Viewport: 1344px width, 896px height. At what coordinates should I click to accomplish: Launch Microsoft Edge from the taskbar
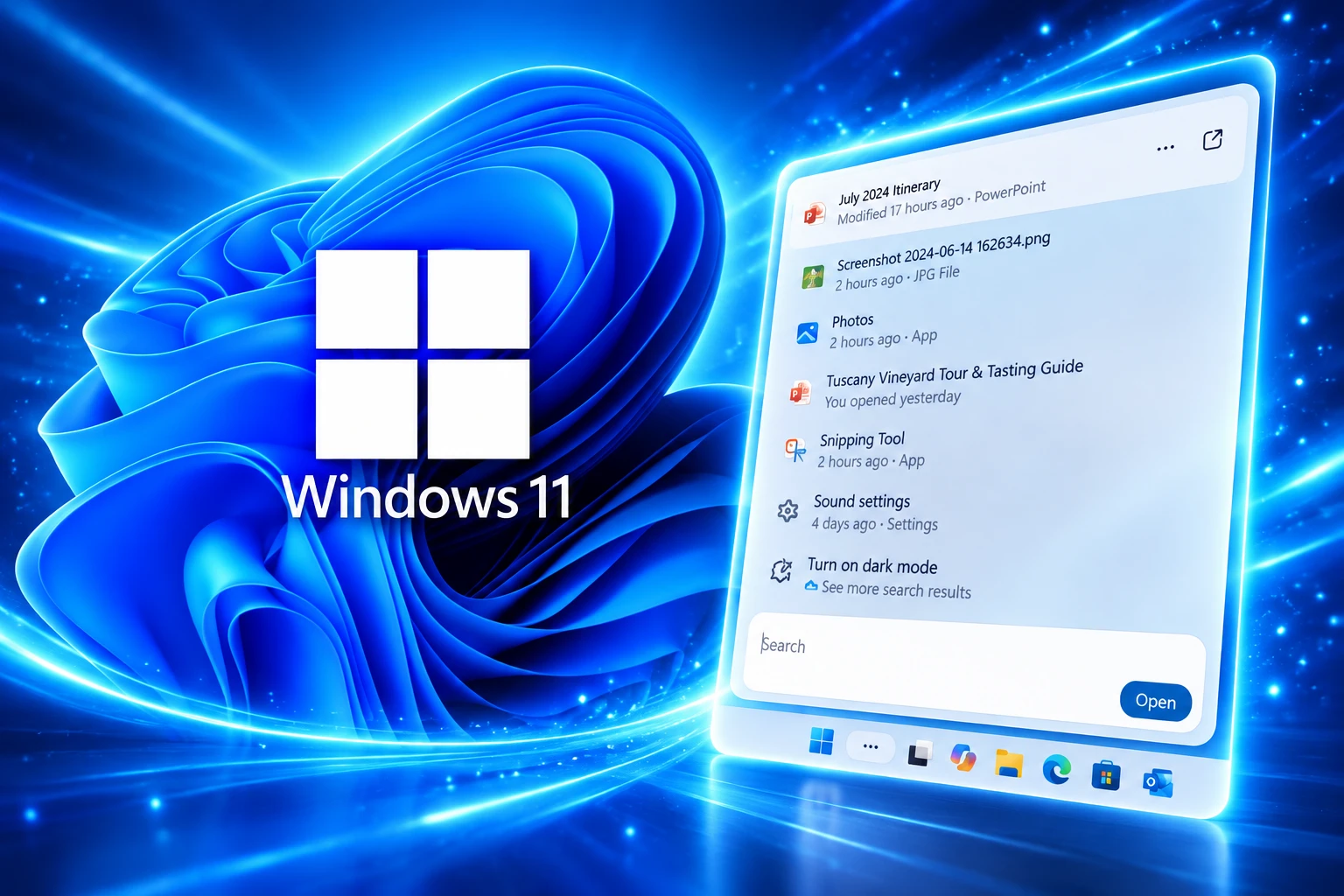[x=1057, y=769]
